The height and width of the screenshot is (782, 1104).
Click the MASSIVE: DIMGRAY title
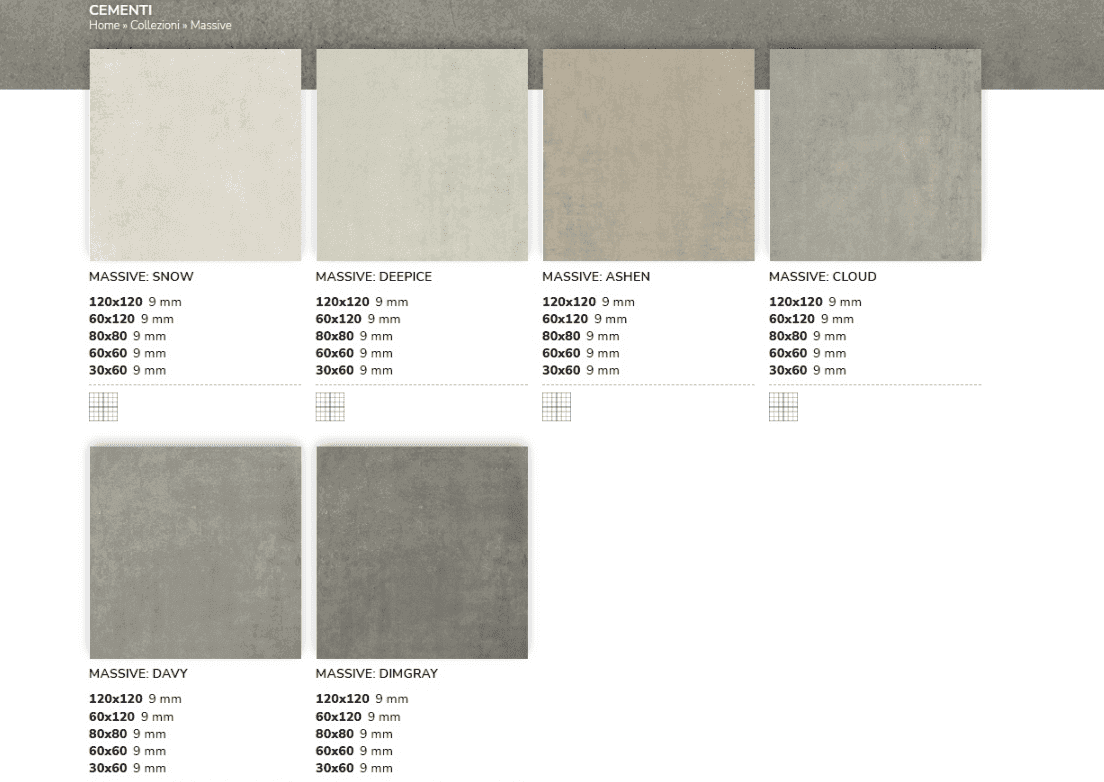click(x=376, y=674)
